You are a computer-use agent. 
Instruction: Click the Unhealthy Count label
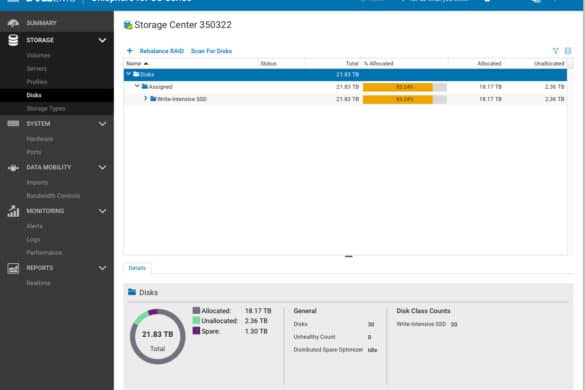tap(314, 337)
